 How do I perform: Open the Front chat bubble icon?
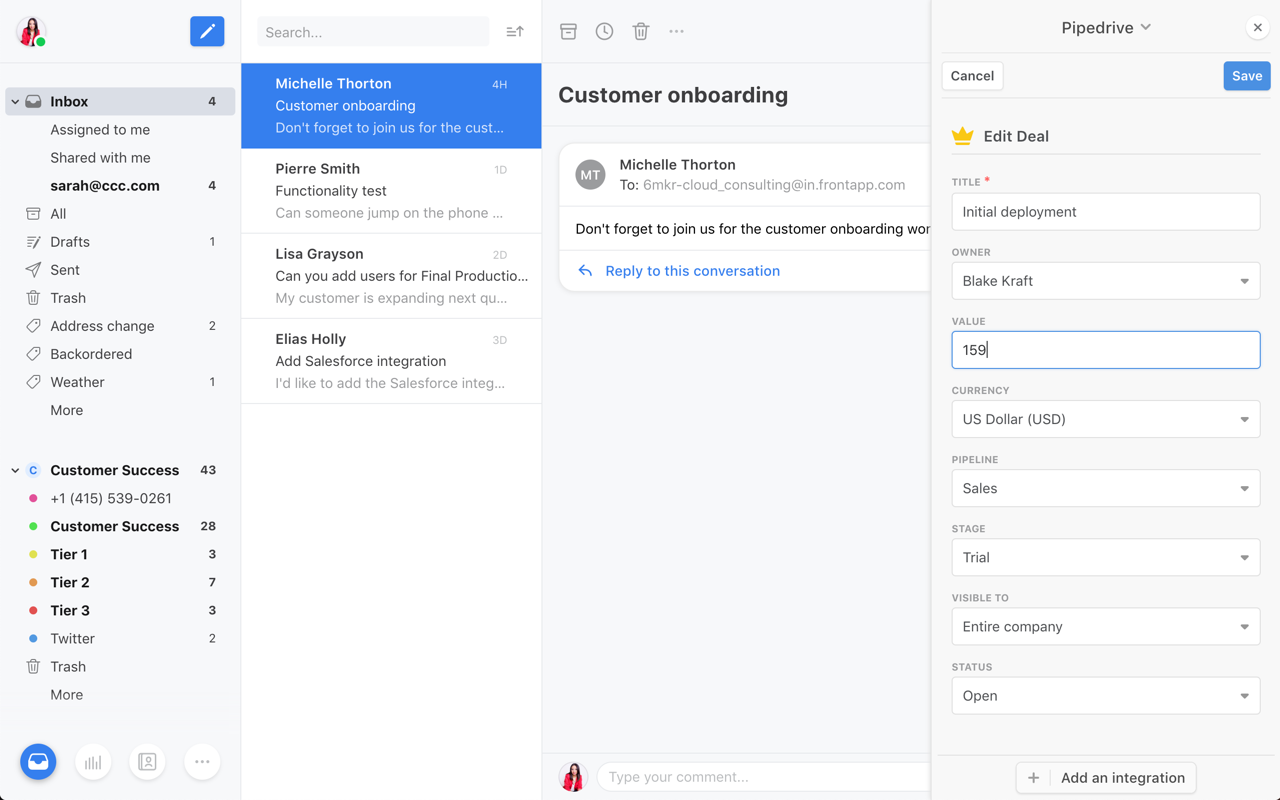tap(37, 761)
